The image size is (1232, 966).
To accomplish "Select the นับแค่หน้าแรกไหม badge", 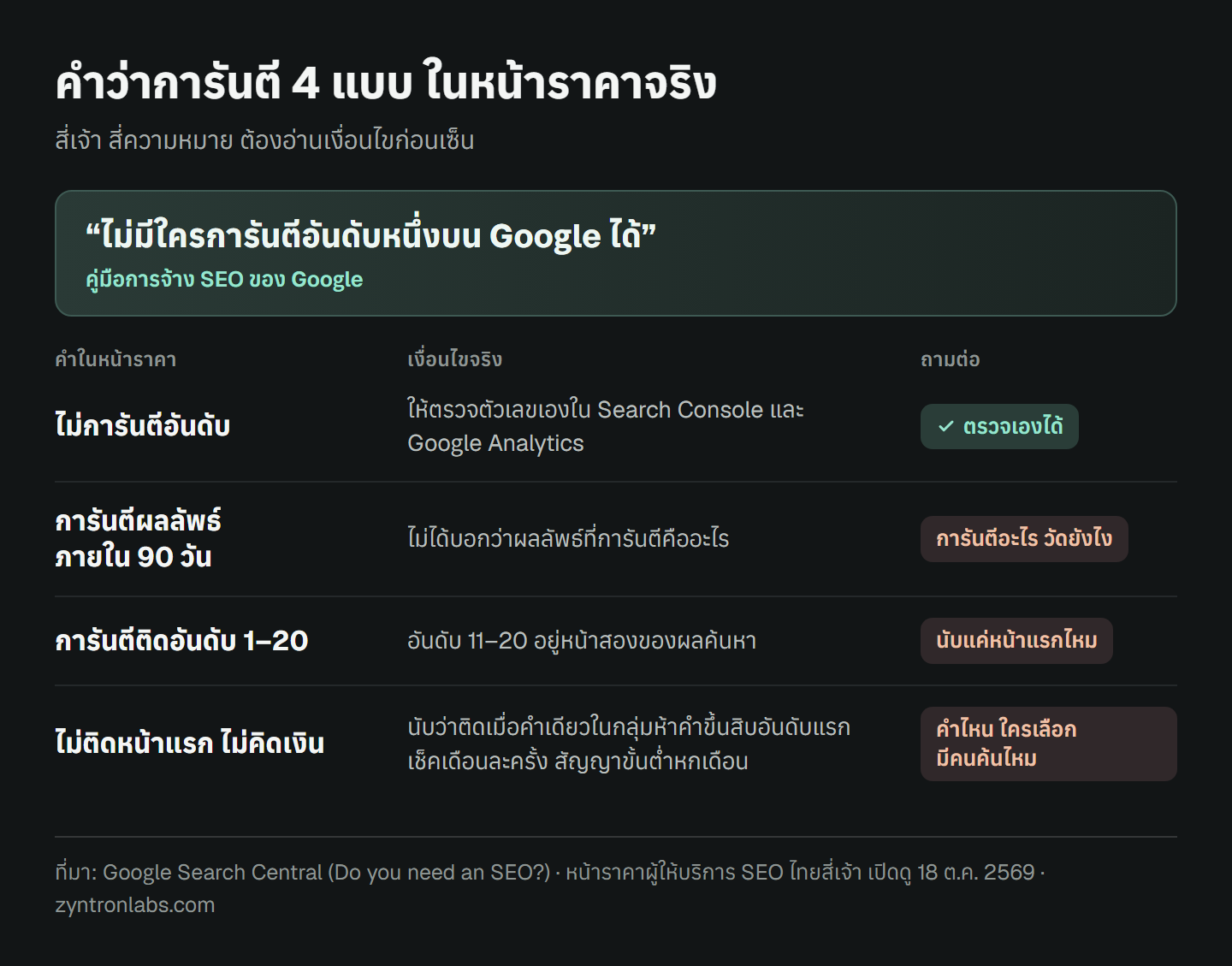I will [1016, 641].
